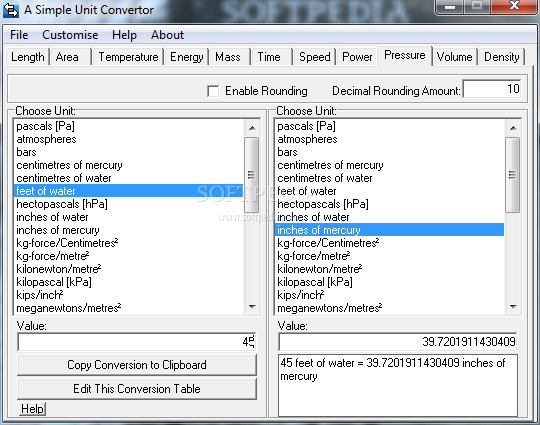Viewport: 540px width, 425px height.
Task: Click left list scrollbar up arrow
Action: (x=252, y=128)
